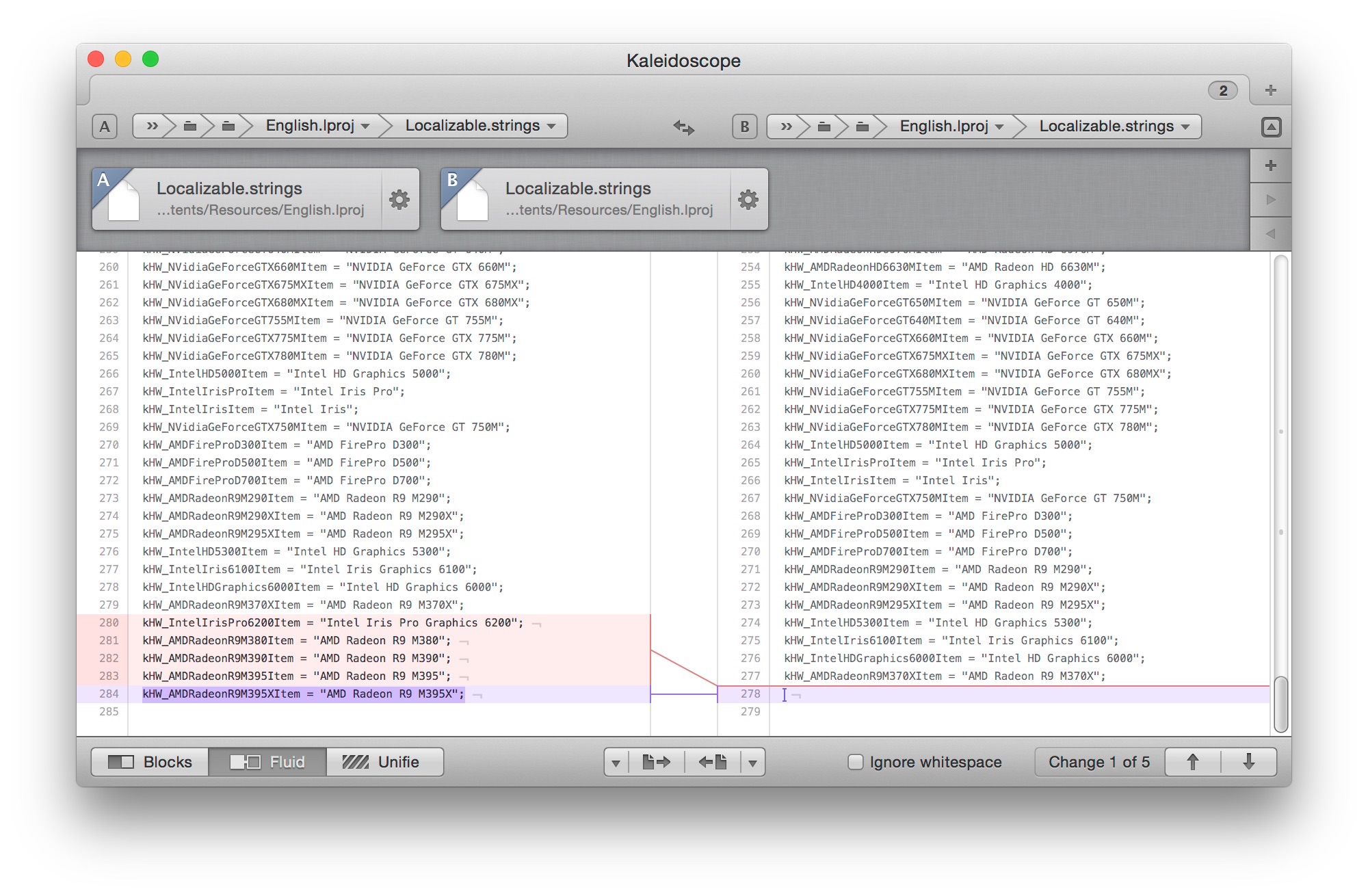Go to the previous change (up arrow)
The width and height of the screenshot is (1368, 896).
tap(1192, 762)
